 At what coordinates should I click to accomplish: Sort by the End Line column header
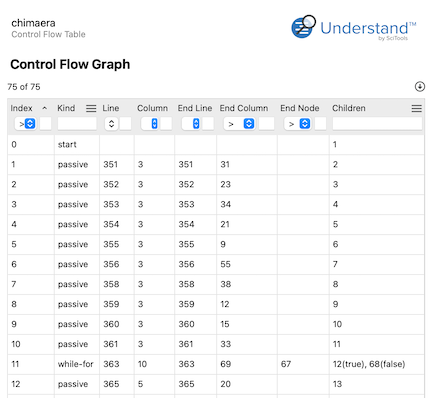[x=195, y=108]
